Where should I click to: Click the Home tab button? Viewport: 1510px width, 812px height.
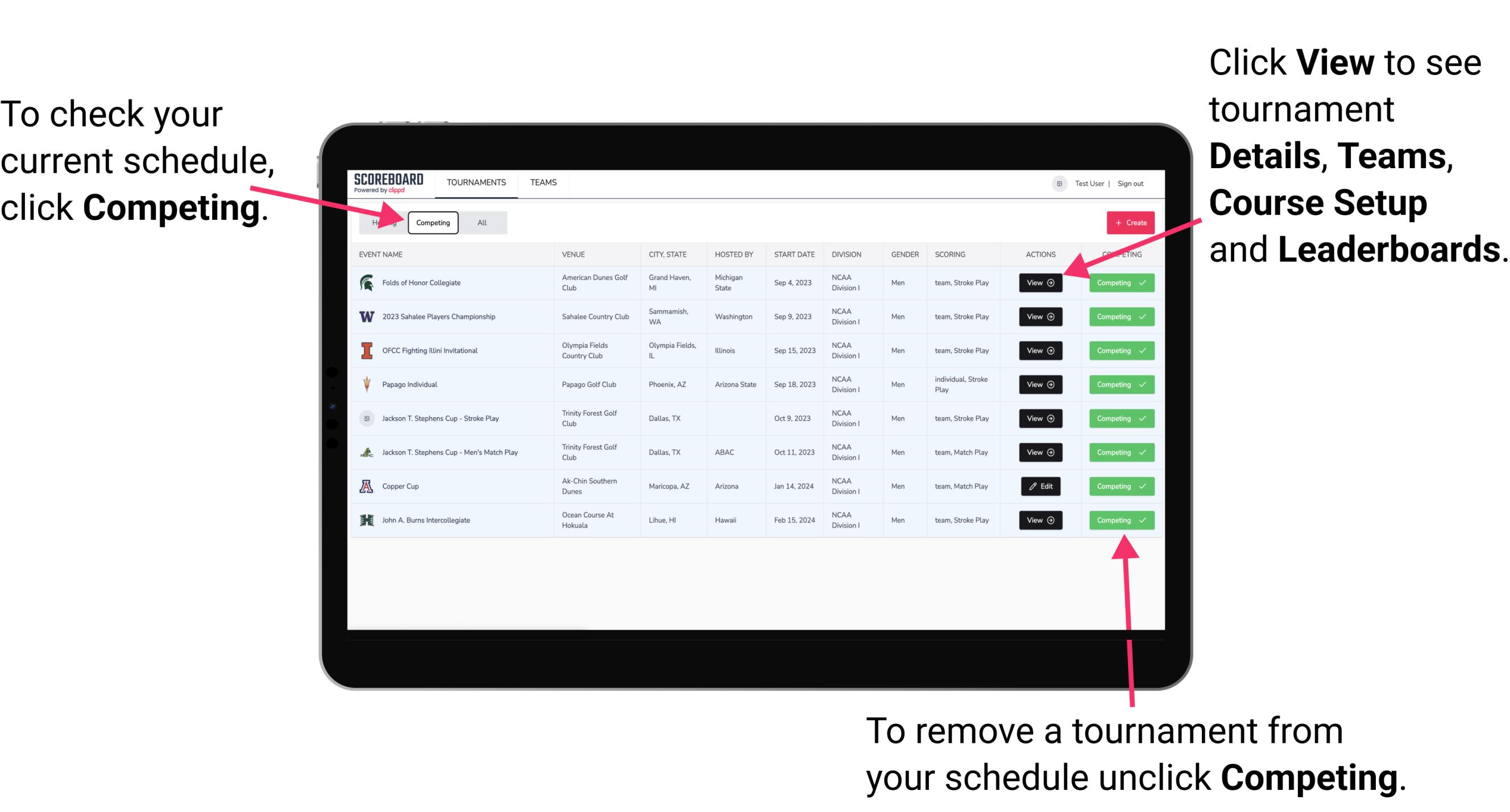[385, 222]
